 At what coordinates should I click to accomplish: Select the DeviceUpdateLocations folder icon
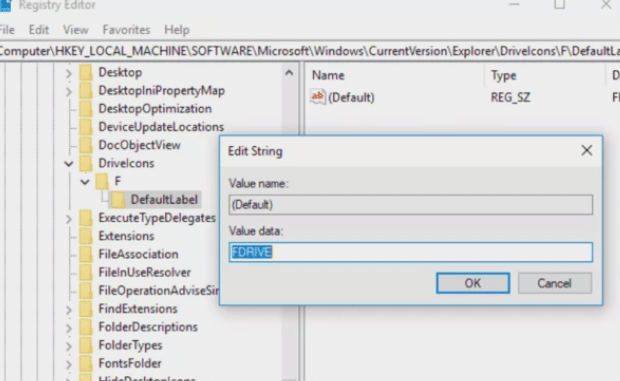[x=86, y=127]
